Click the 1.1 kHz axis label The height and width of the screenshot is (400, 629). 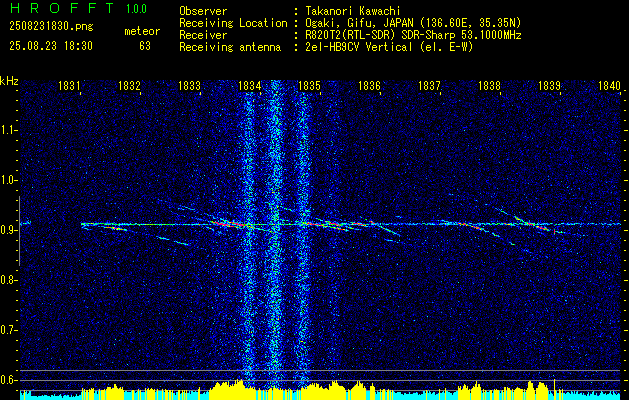8,130
